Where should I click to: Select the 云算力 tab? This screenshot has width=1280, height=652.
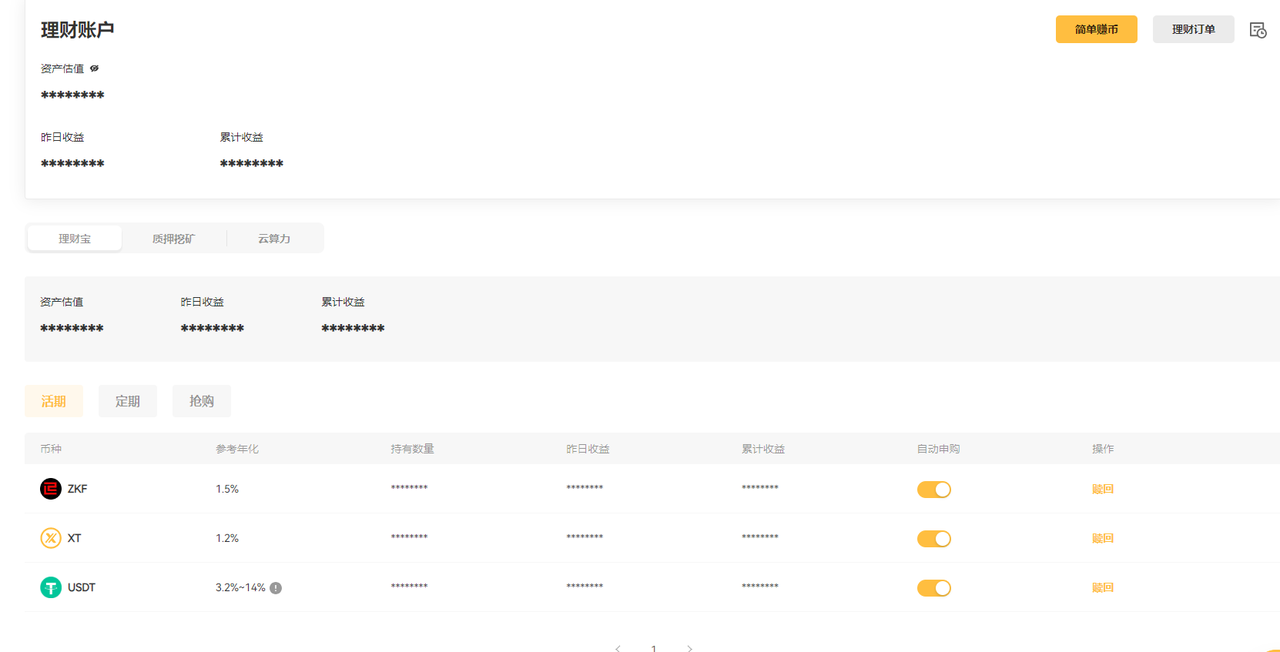pos(274,238)
